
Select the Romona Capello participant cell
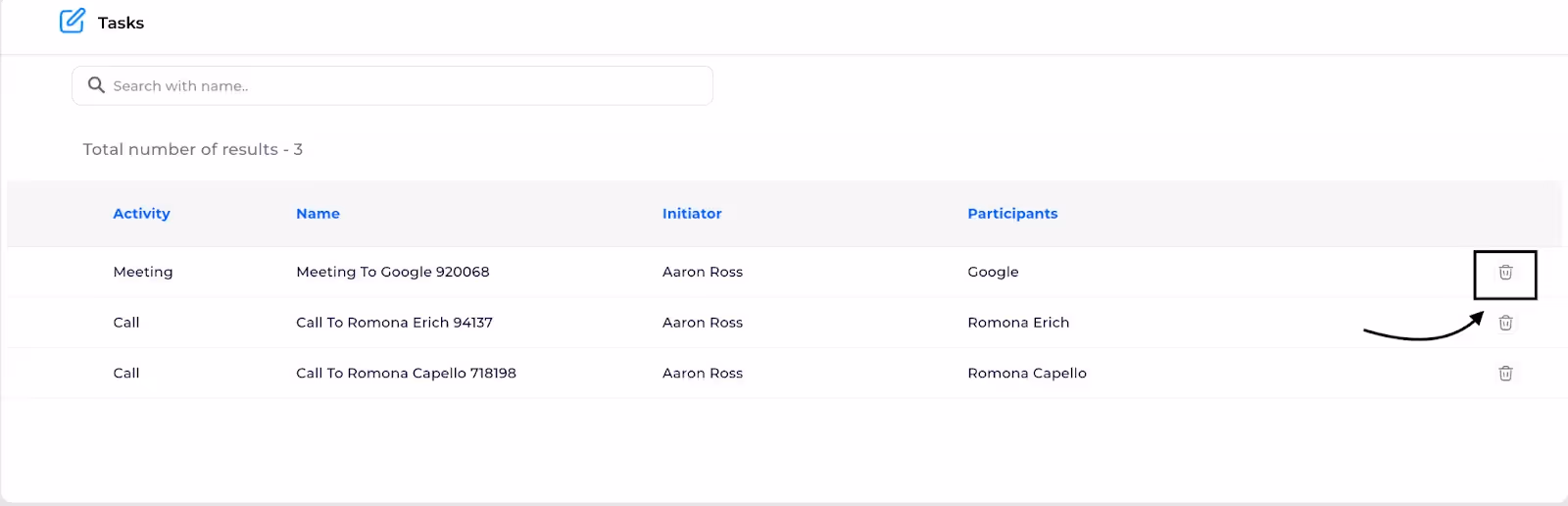[1027, 374]
